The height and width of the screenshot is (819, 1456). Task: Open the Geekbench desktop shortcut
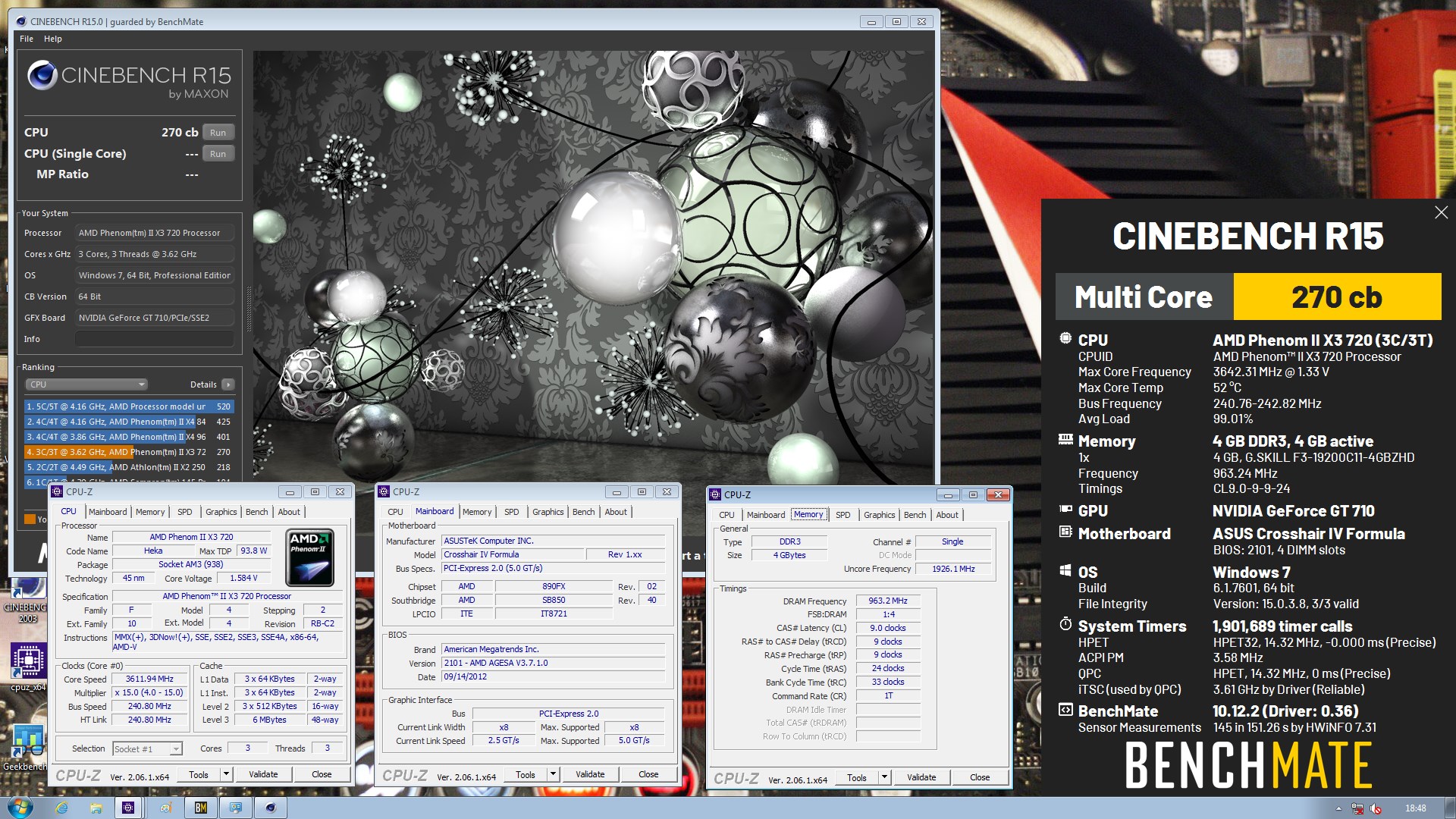click(x=25, y=747)
